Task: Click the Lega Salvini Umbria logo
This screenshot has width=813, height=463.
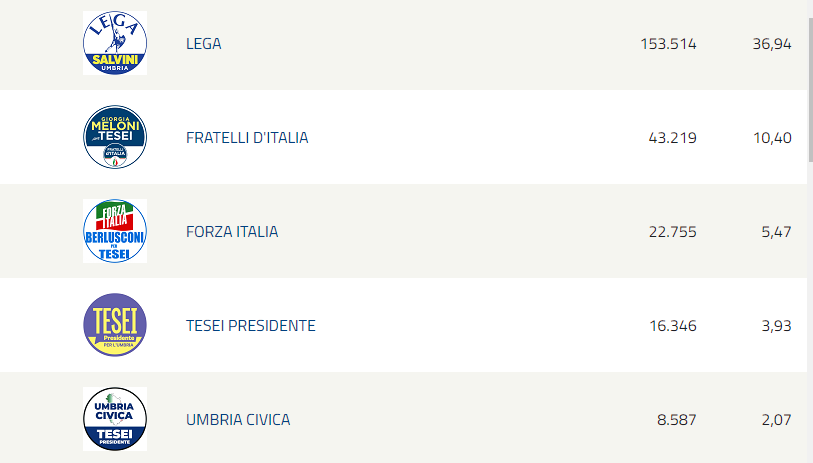Action: pyautogui.click(x=115, y=43)
